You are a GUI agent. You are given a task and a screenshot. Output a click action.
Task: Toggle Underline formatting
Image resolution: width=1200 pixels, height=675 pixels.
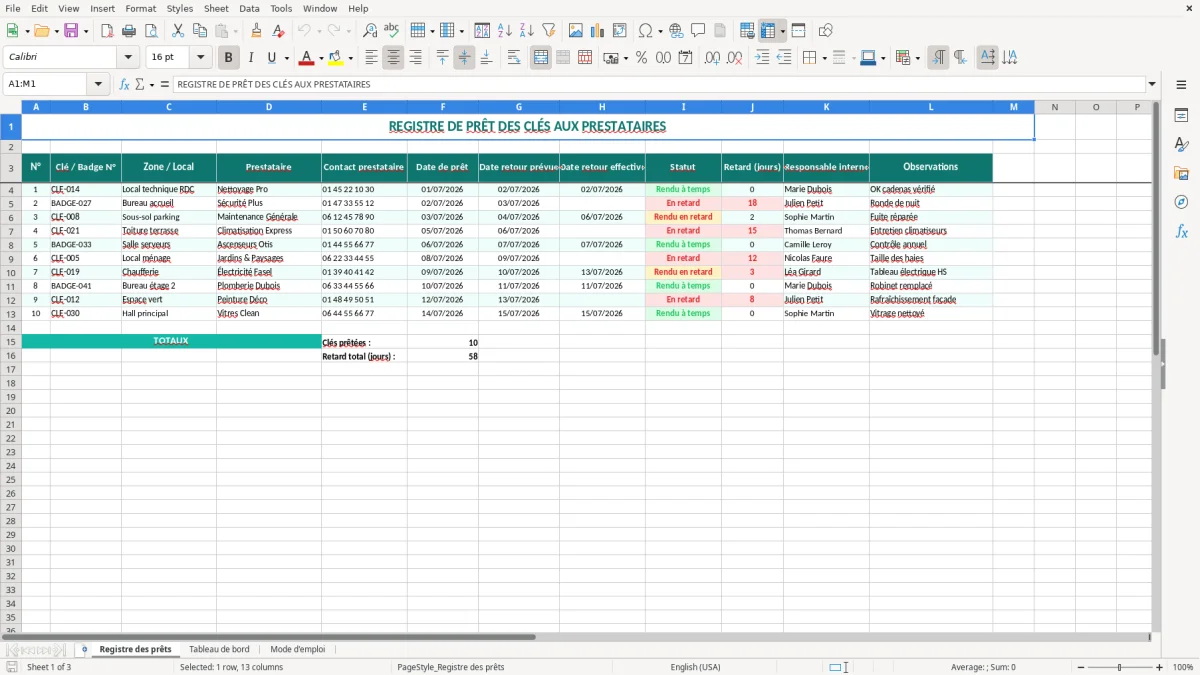270,58
